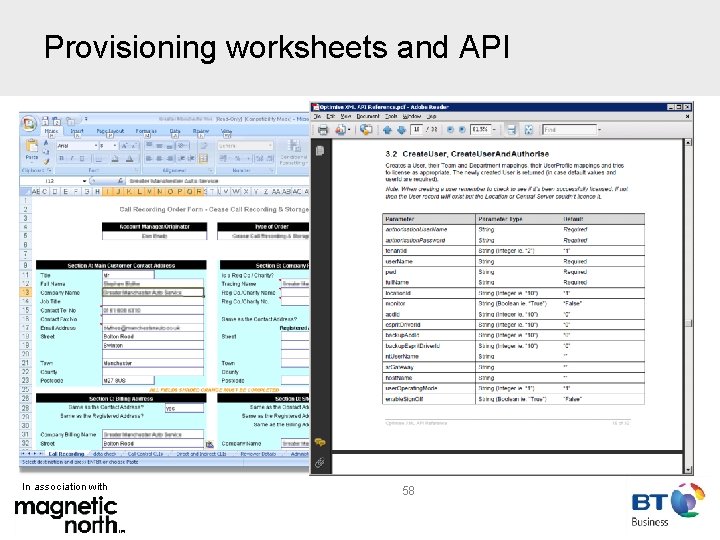
Task: Go to next page in Adobe Reader
Action: click(x=401, y=130)
